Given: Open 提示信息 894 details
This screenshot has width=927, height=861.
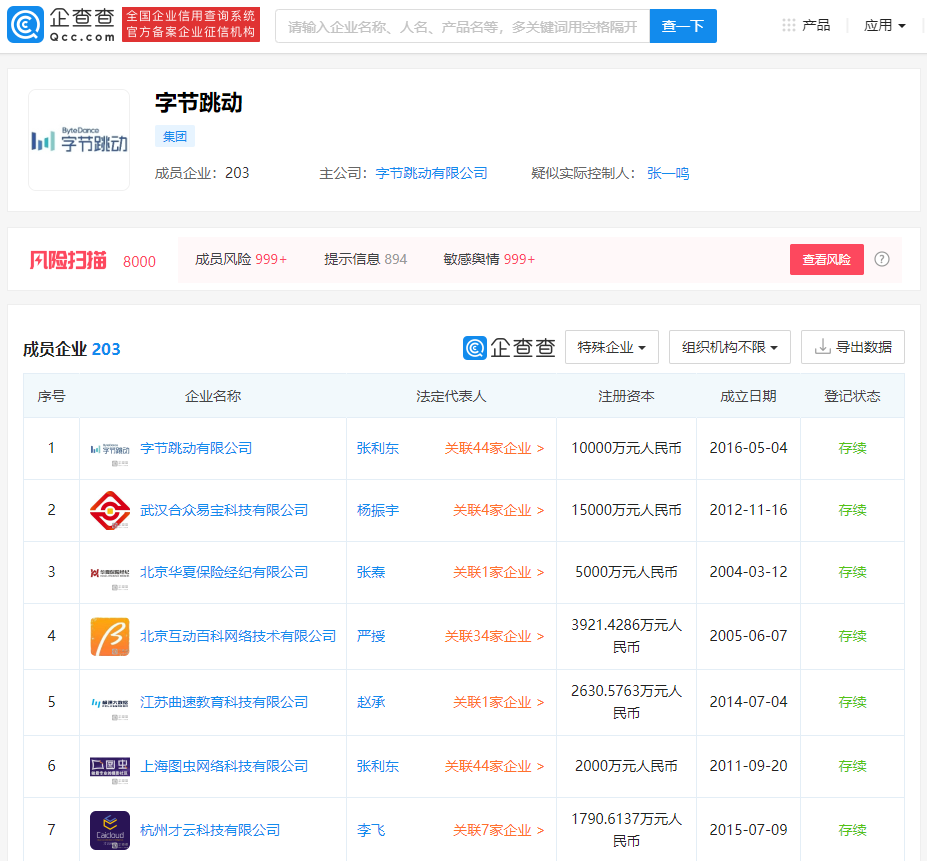Looking at the screenshot, I should [365, 259].
